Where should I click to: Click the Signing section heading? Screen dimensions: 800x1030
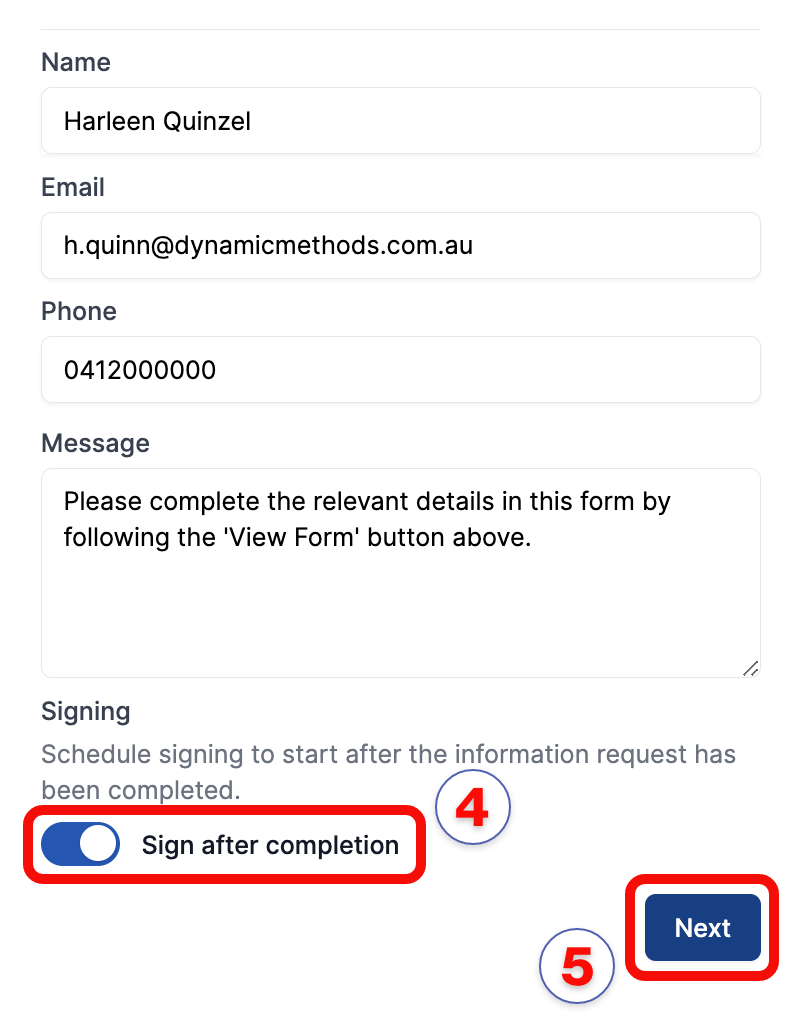85,712
